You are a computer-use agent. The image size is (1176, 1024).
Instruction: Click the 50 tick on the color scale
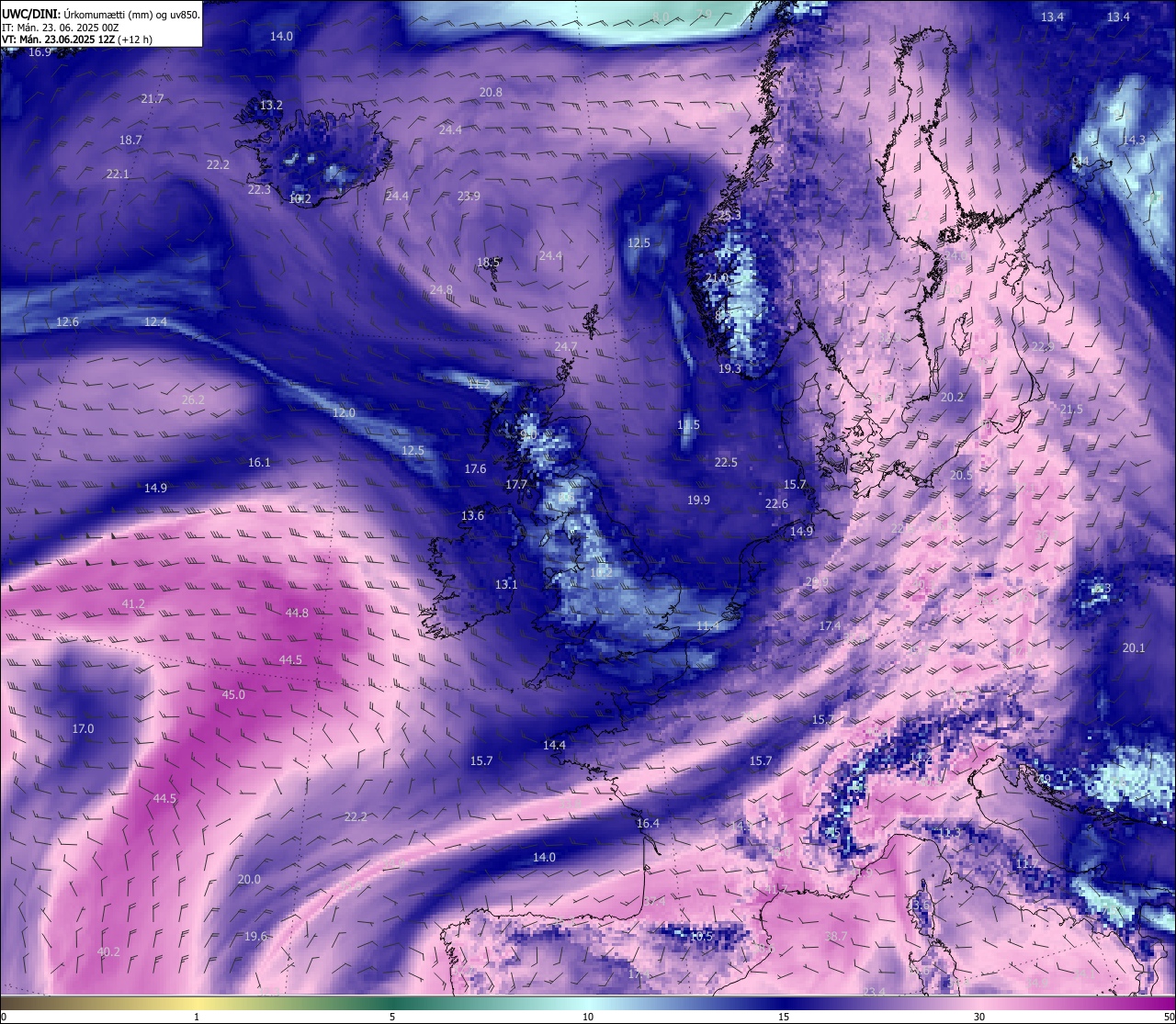pos(1169,1017)
